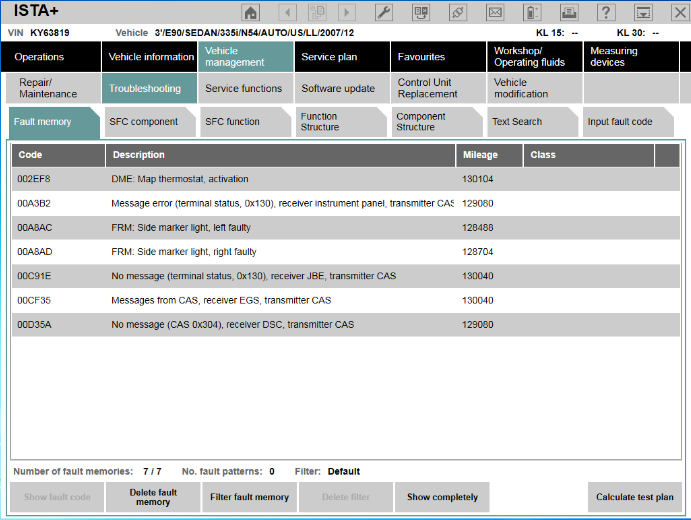
Task: Click the Show completely button
Action: [442, 497]
